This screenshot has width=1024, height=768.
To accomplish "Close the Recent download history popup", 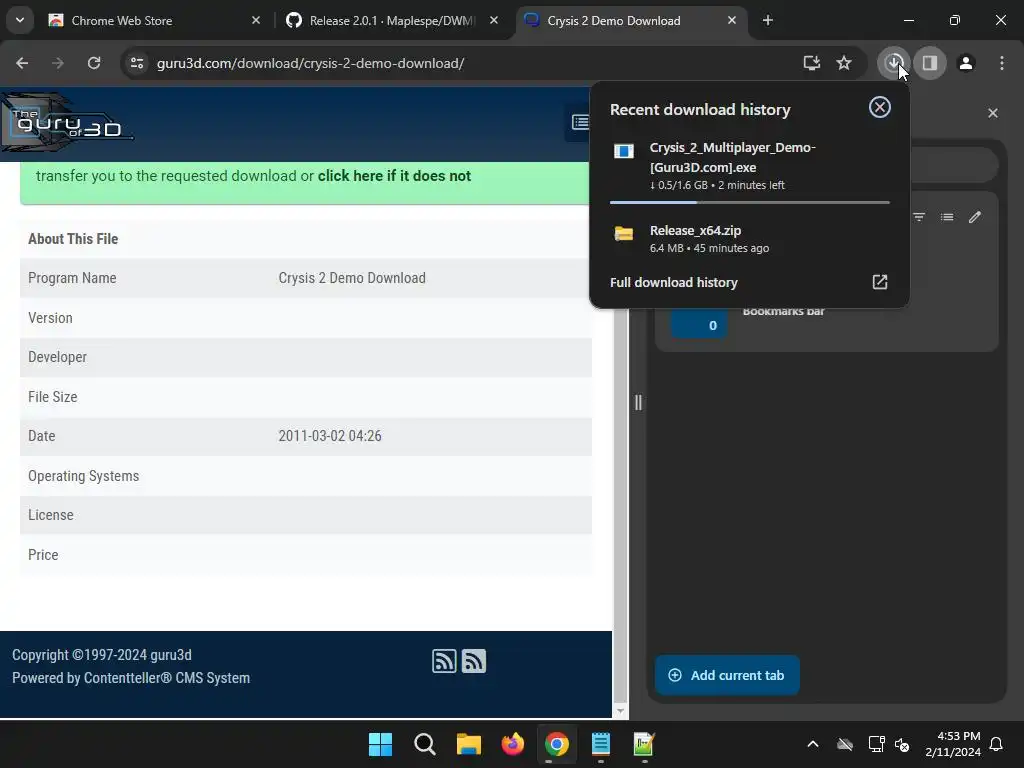I will pyautogui.click(x=880, y=107).
